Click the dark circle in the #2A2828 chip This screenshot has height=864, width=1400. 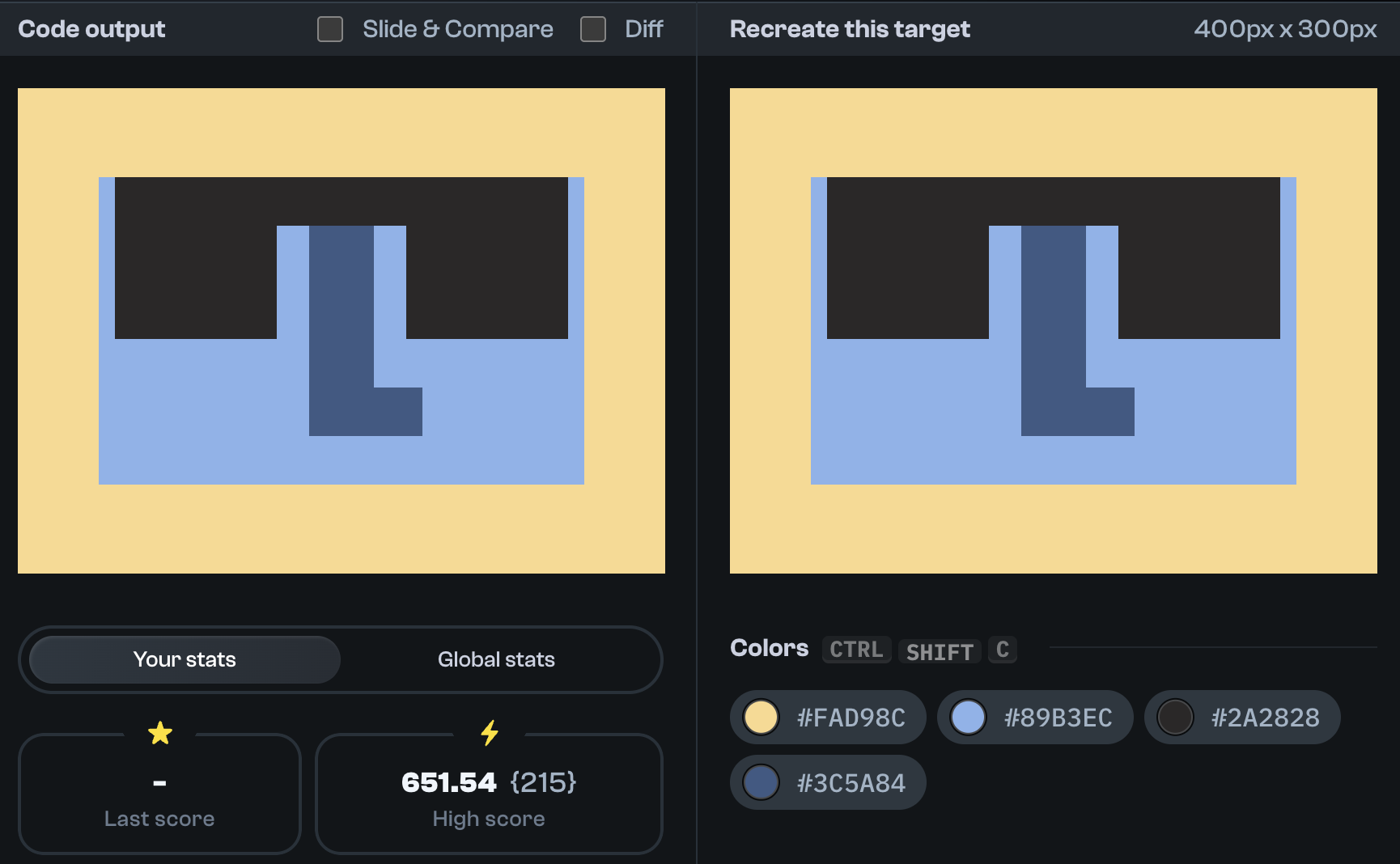(x=1175, y=717)
